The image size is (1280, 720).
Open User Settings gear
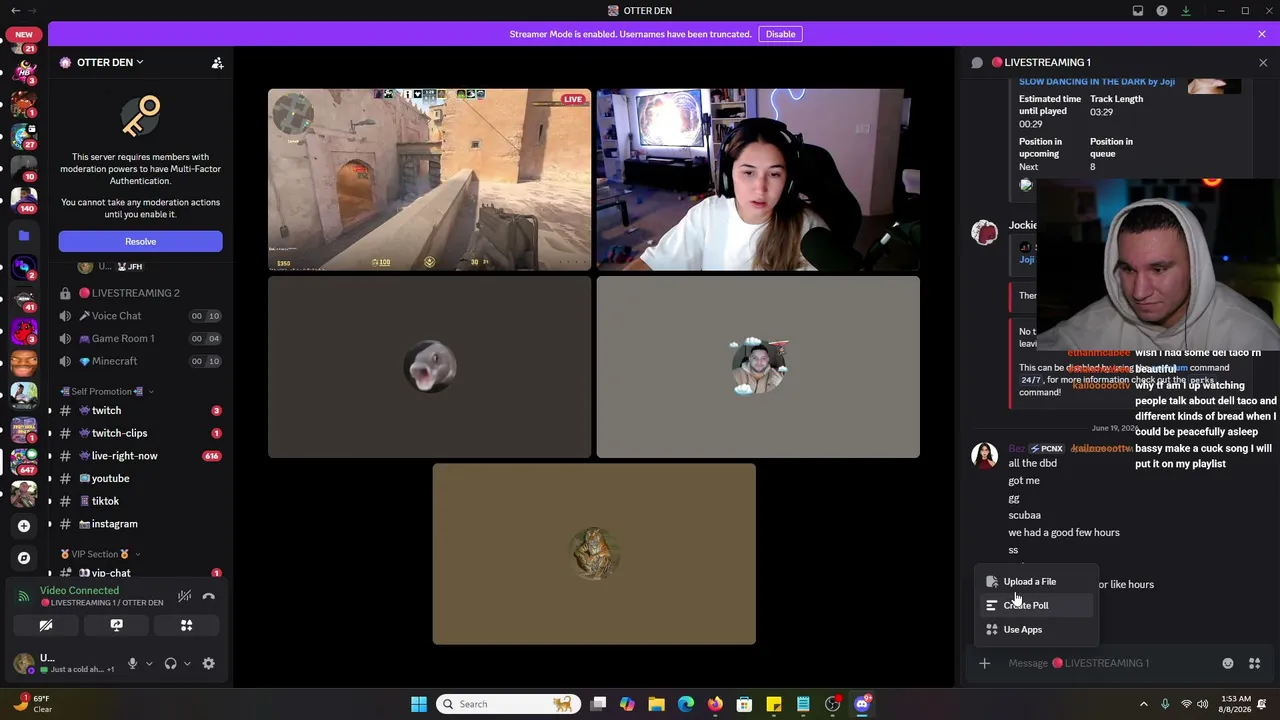pyautogui.click(x=209, y=663)
